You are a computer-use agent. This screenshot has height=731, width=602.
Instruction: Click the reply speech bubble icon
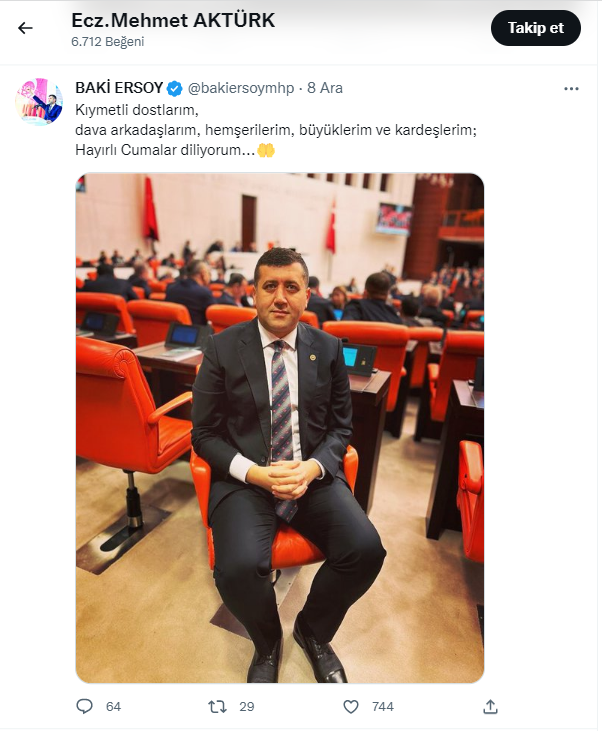click(84, 706)
